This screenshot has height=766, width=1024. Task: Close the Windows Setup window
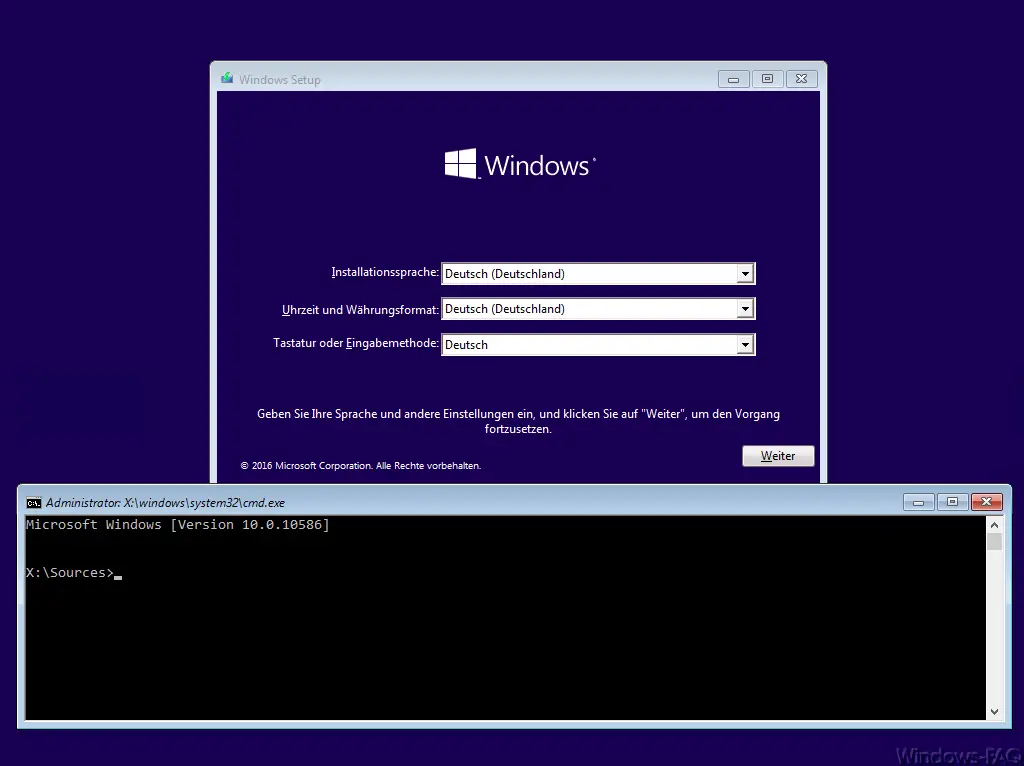801,79
